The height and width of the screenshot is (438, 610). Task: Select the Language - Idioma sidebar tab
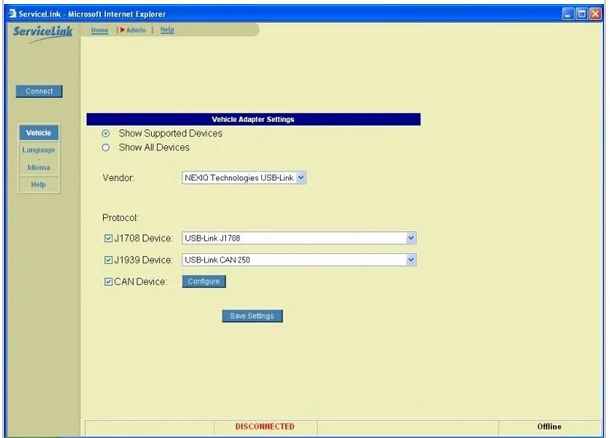coord(39,158)
